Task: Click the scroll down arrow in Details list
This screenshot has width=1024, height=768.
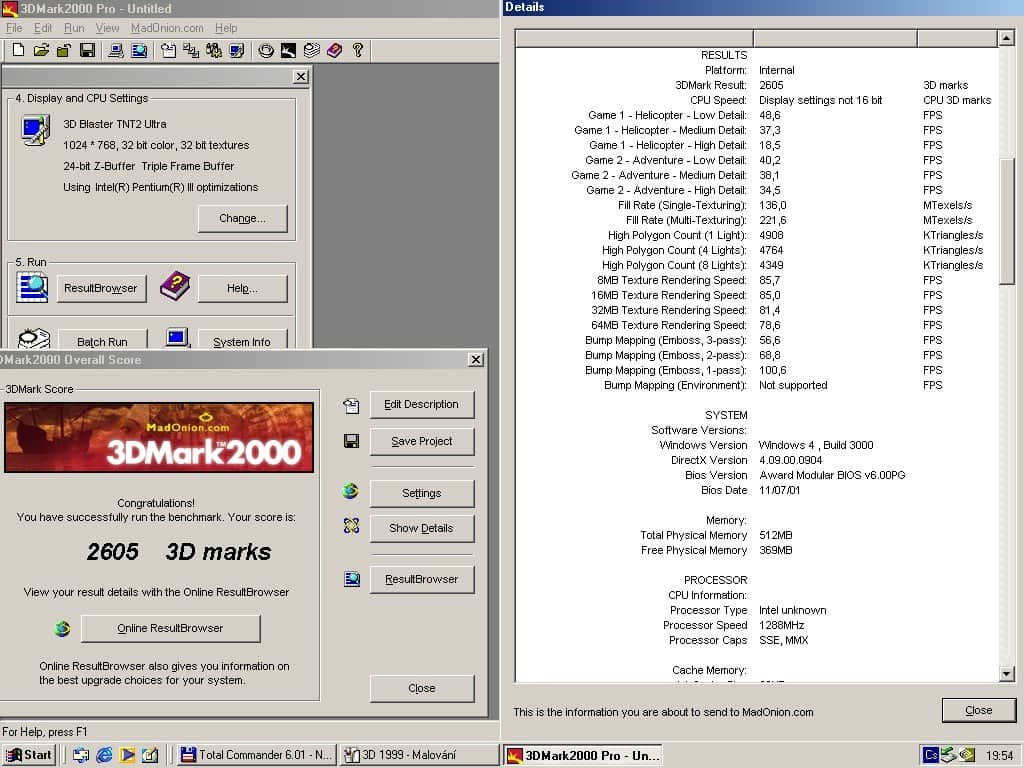Action: point(1006,674)
